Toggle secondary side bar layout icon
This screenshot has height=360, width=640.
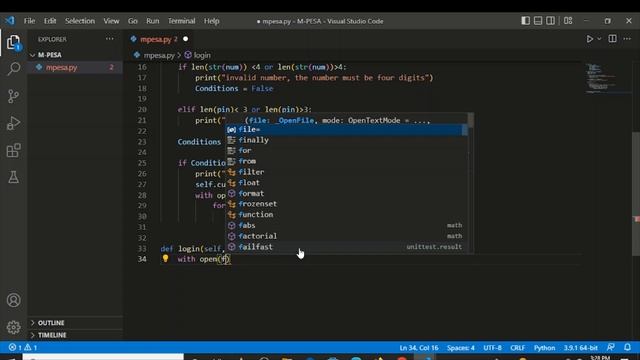(x=550, y=20)
